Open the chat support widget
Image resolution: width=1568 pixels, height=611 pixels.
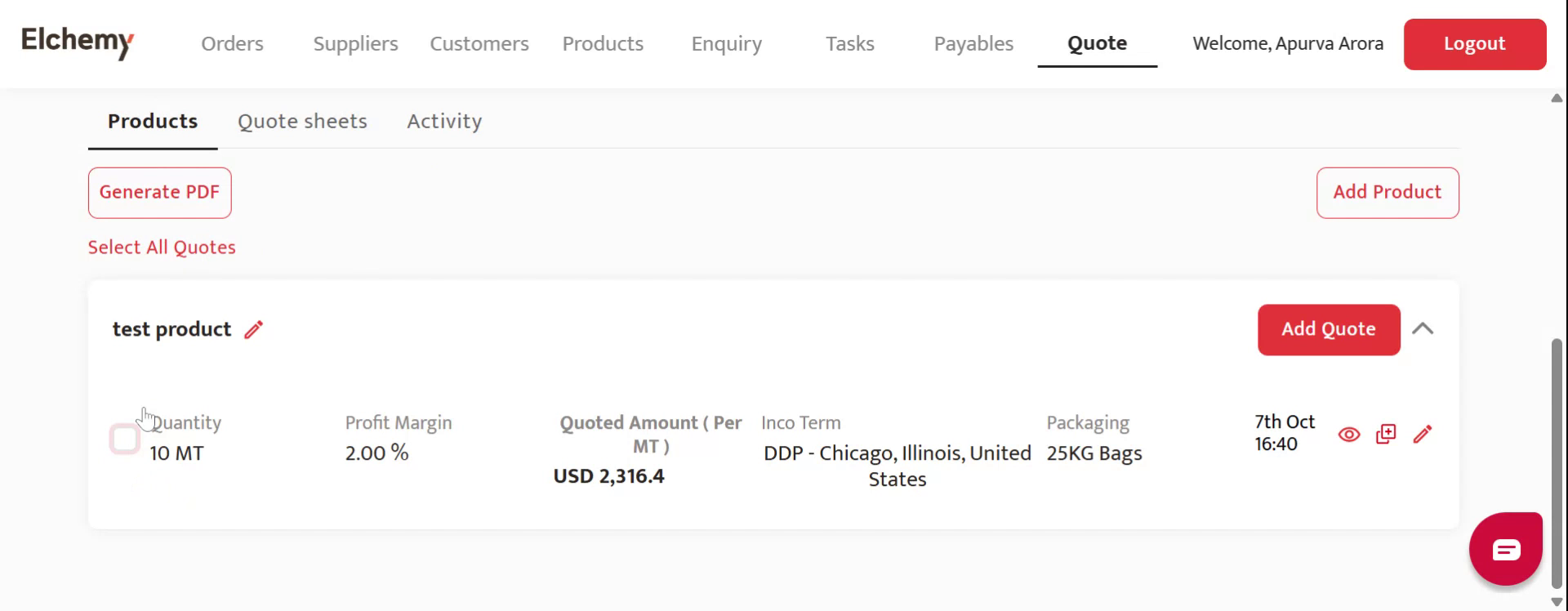(1505, 550)
